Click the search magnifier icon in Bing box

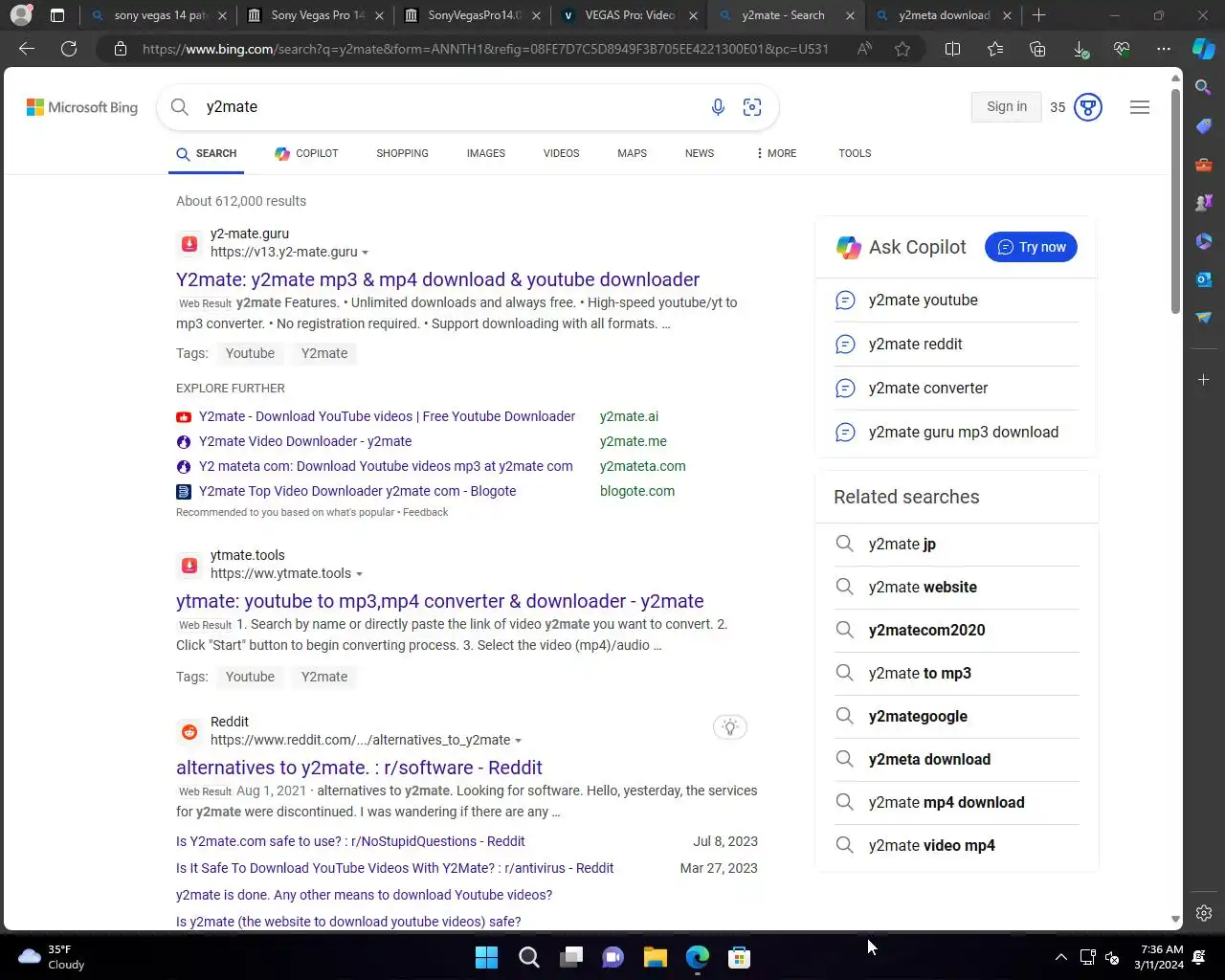point(180,107)
